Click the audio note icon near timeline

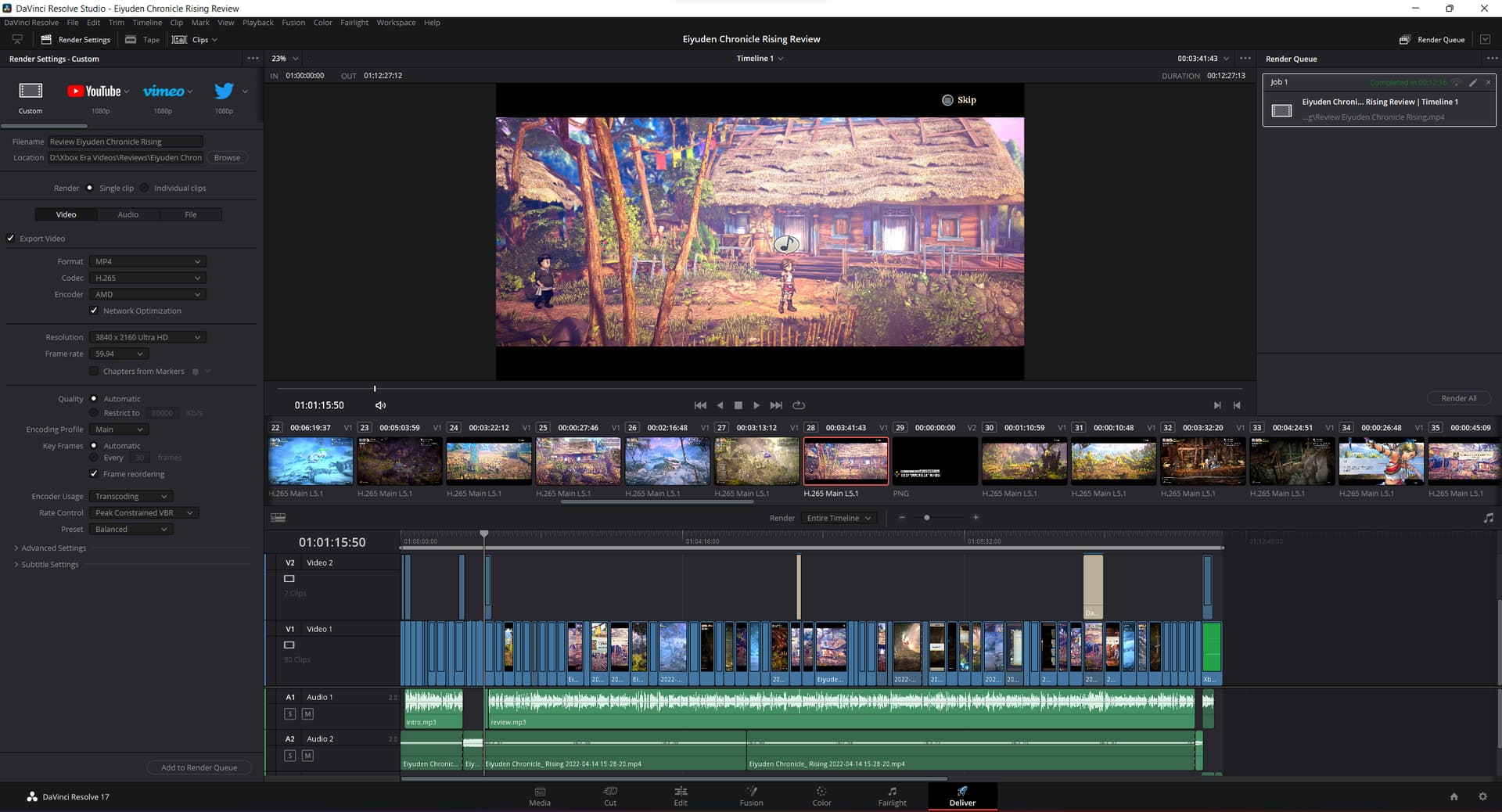coord(1488,518)
